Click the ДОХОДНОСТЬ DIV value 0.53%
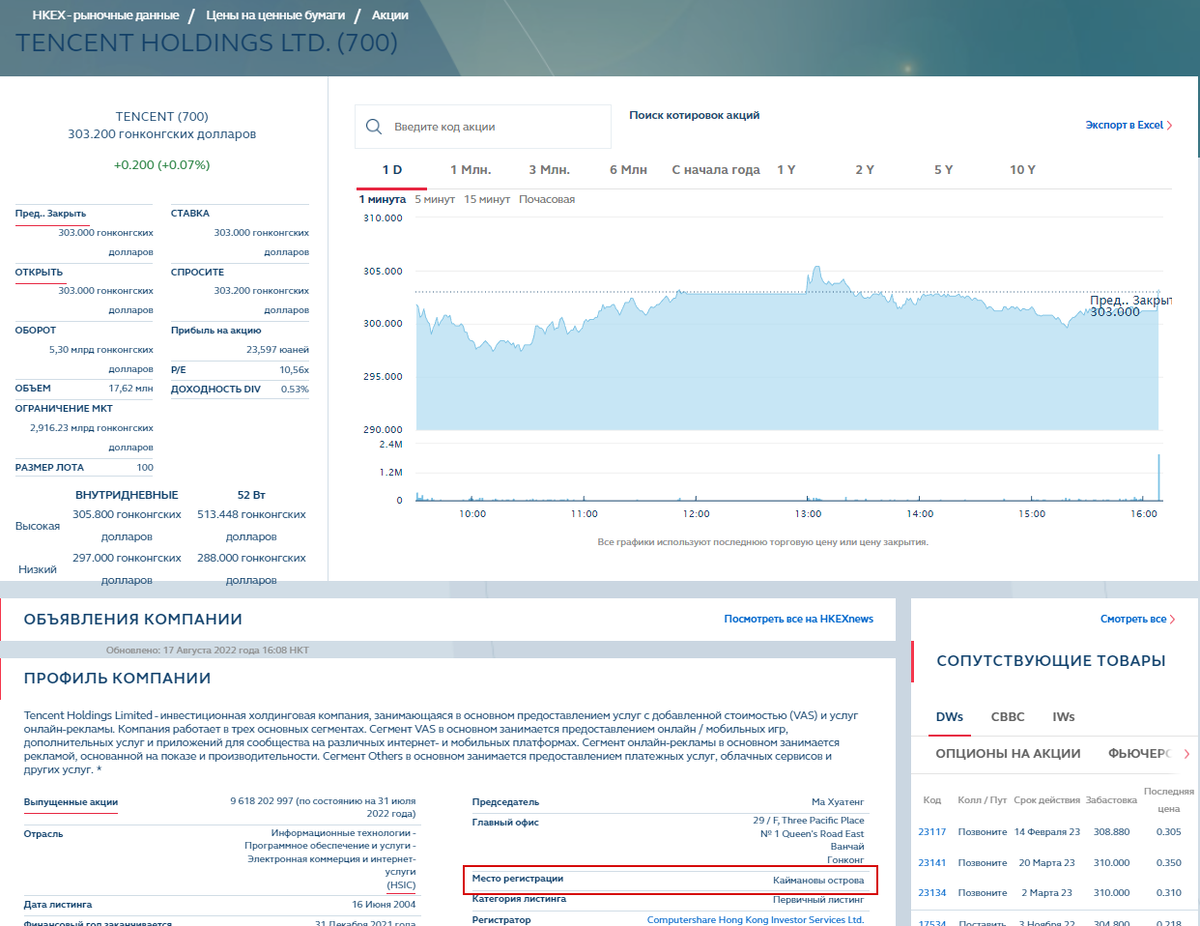The height and width of the screenshot is (926, 1200). pyautogui.click(x=295, y=389)
